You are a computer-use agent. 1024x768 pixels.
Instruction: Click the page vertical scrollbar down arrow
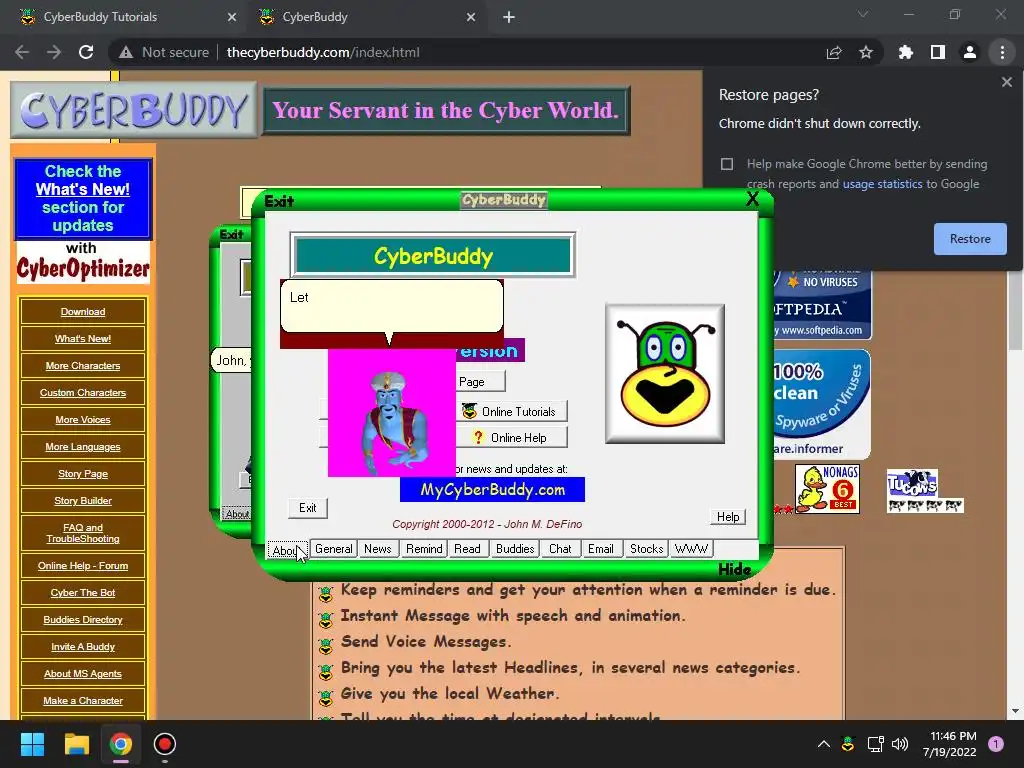(1015, 711)
